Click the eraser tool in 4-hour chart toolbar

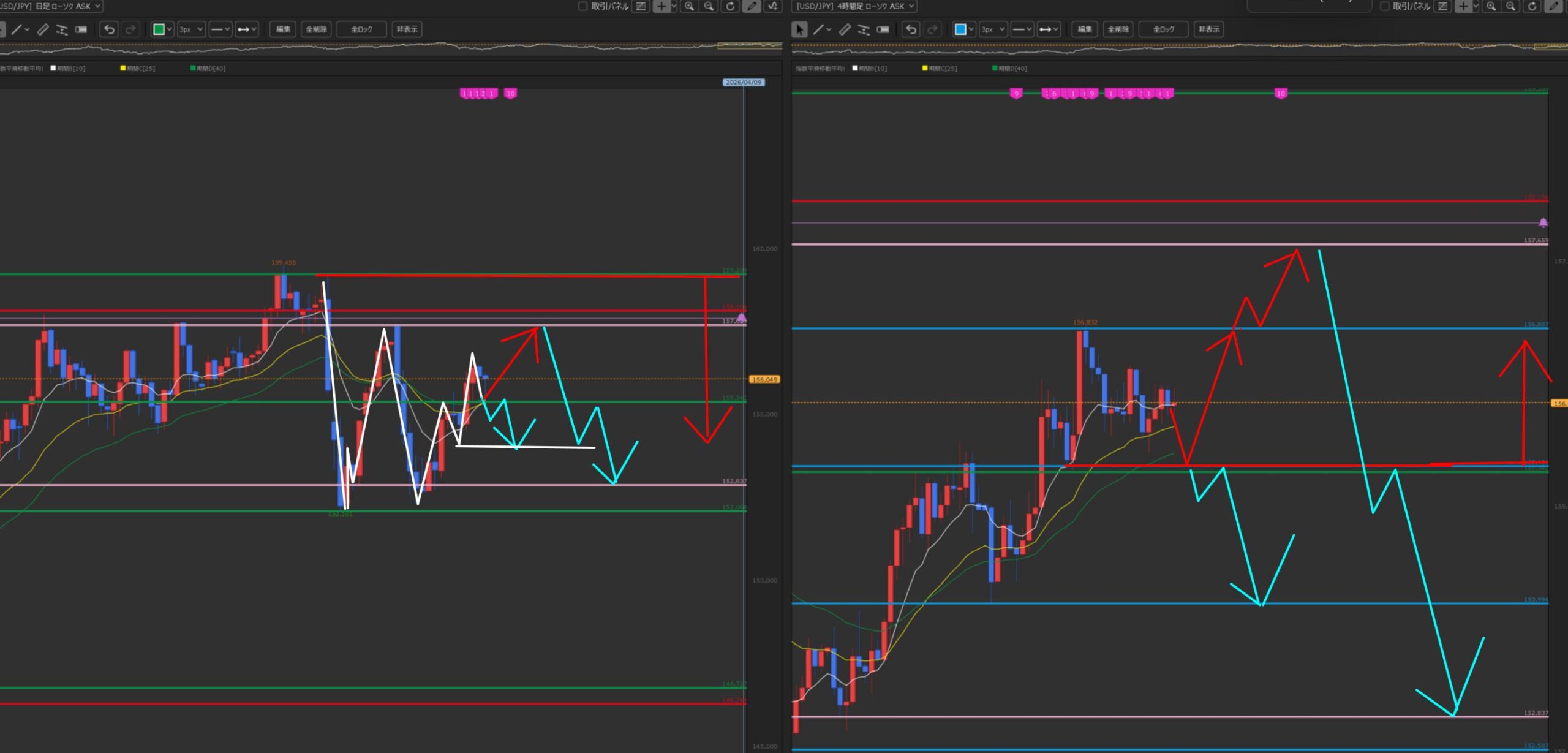[x=883, y=29]
